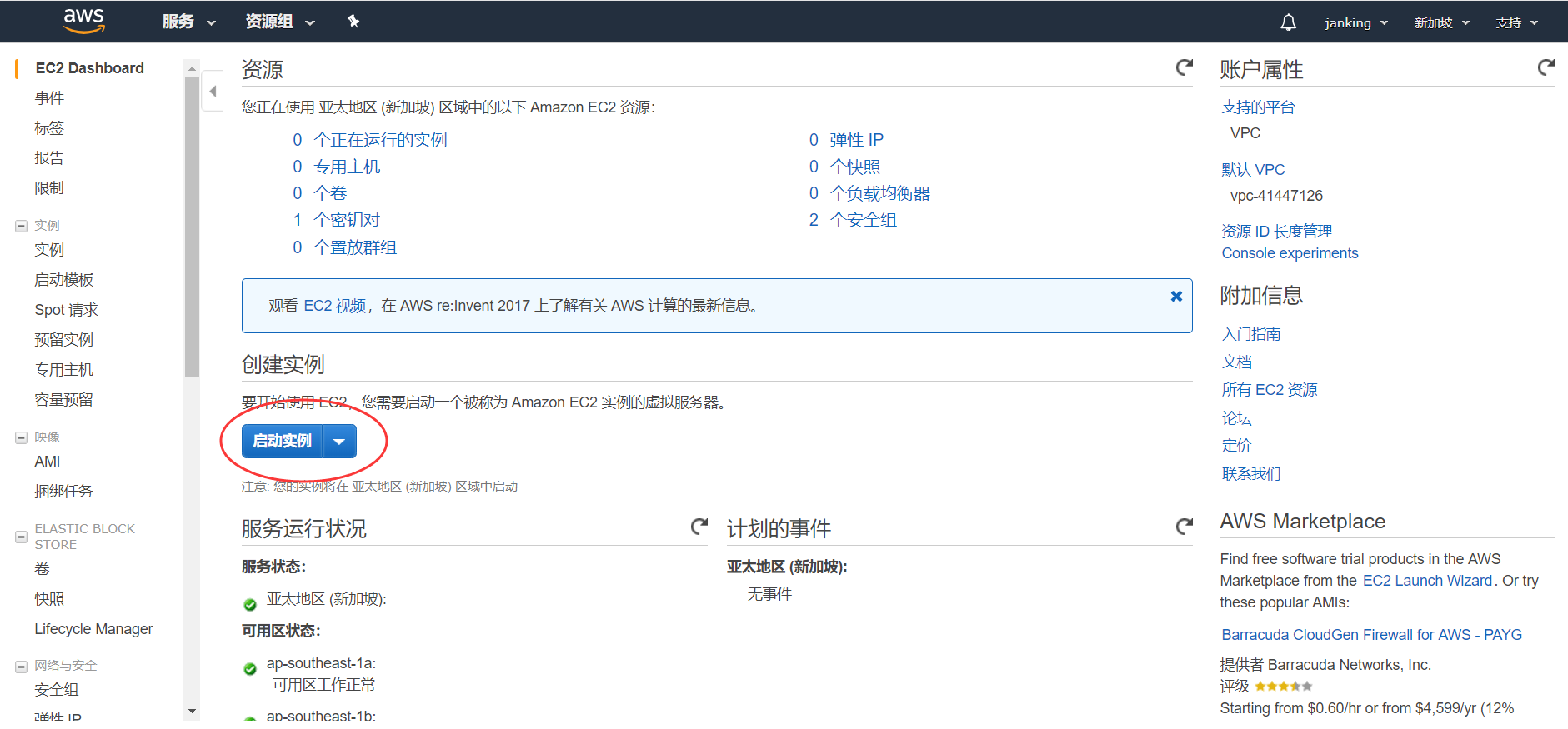
Task: Close the EC2 视频 re:Invent info banner
Action: (x=1176, y=296)
